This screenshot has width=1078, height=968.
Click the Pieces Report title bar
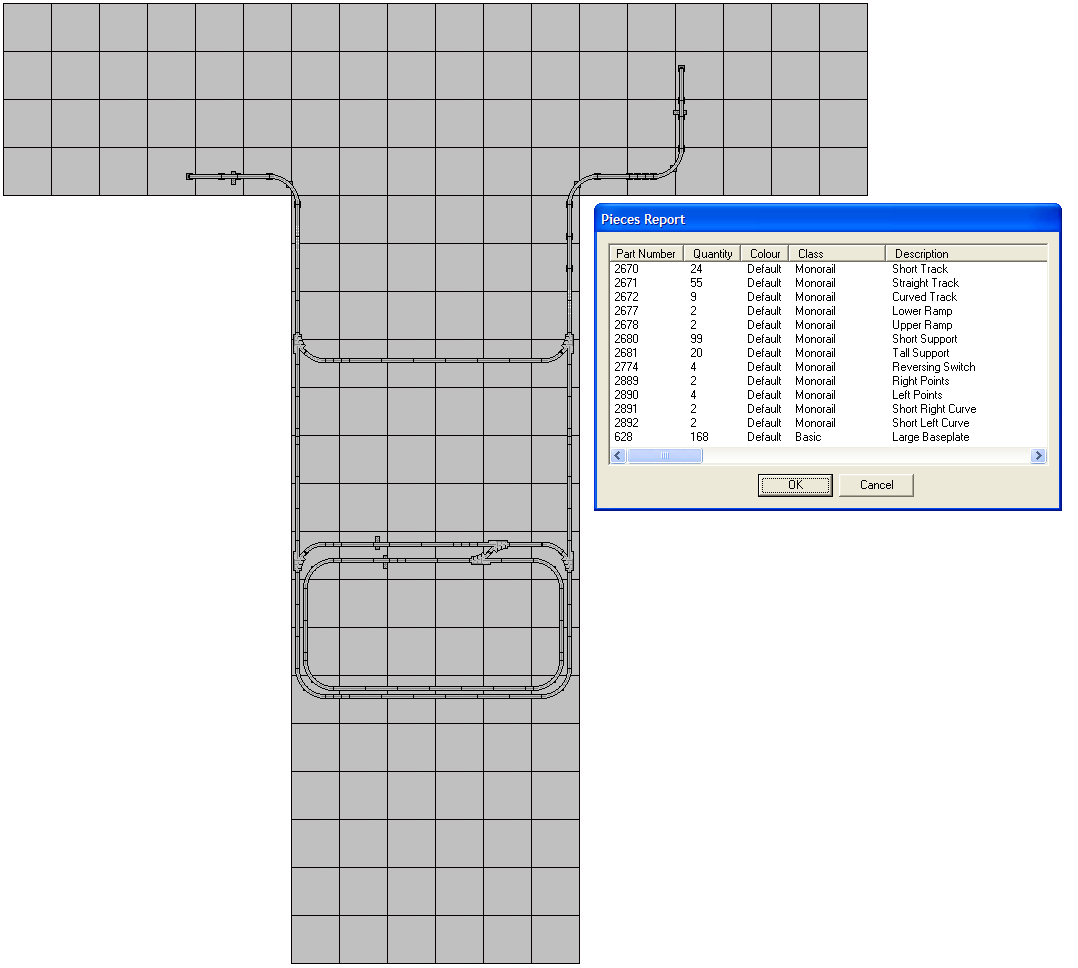(828, 219)
